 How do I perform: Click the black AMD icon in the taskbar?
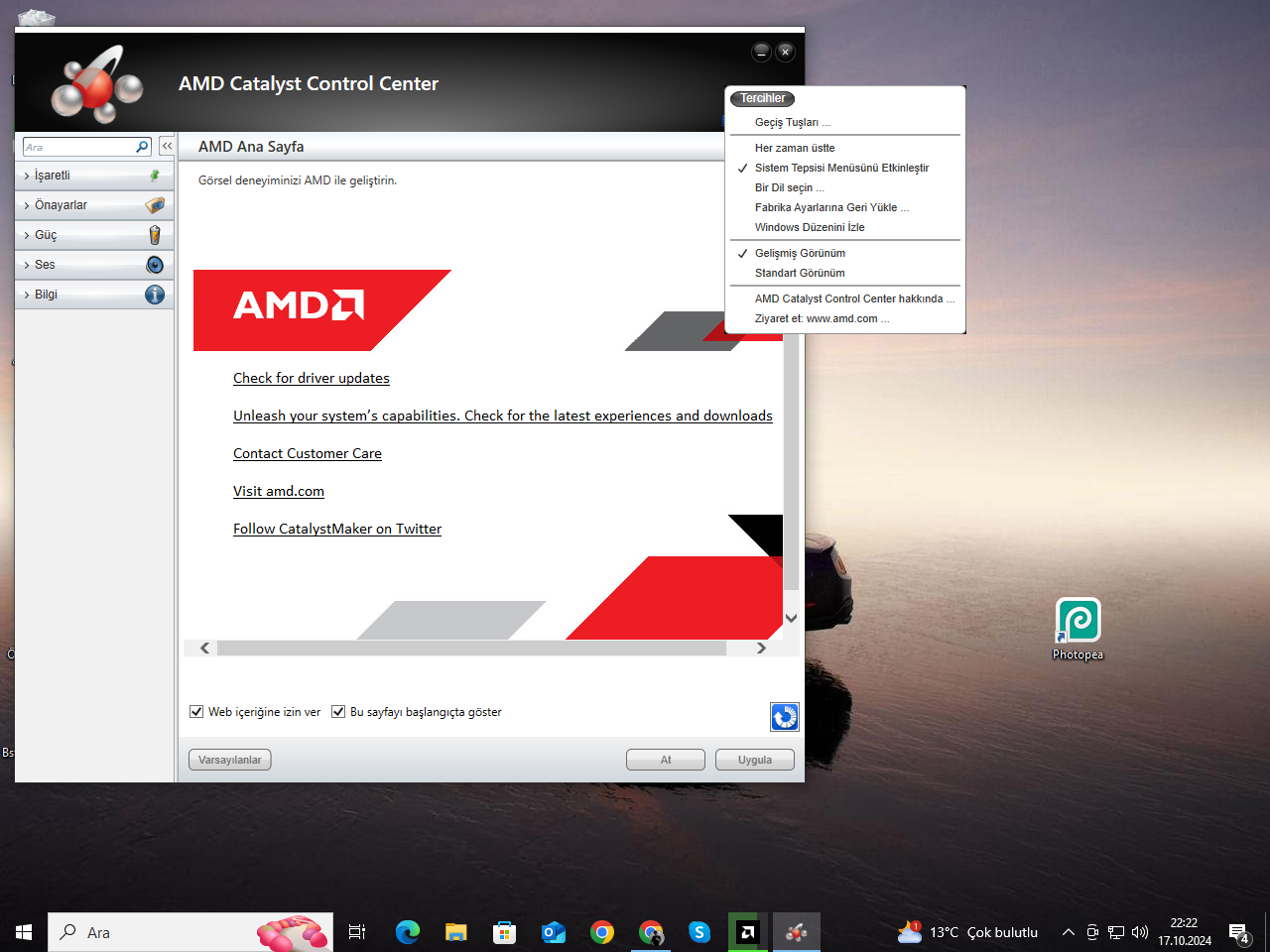[x=748, y=932]
